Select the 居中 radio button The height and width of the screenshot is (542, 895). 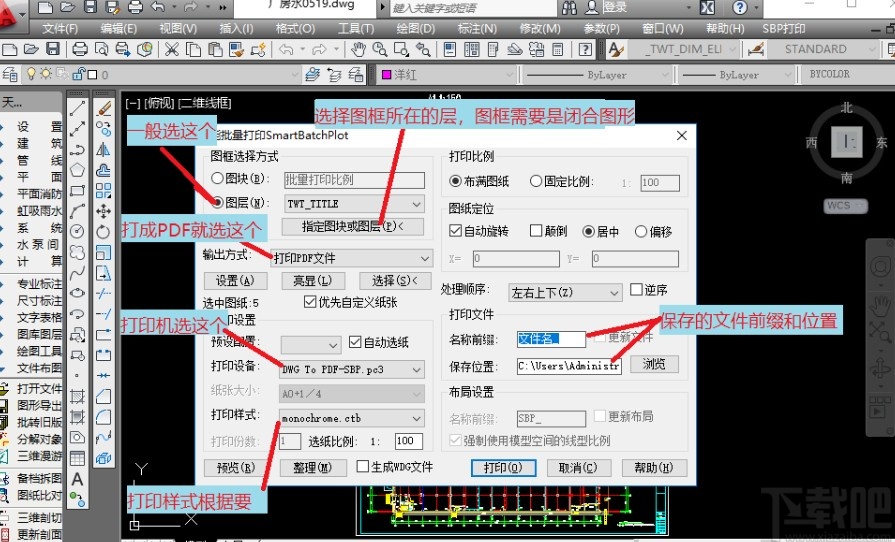pyautogui.click(x=588, y=231)
